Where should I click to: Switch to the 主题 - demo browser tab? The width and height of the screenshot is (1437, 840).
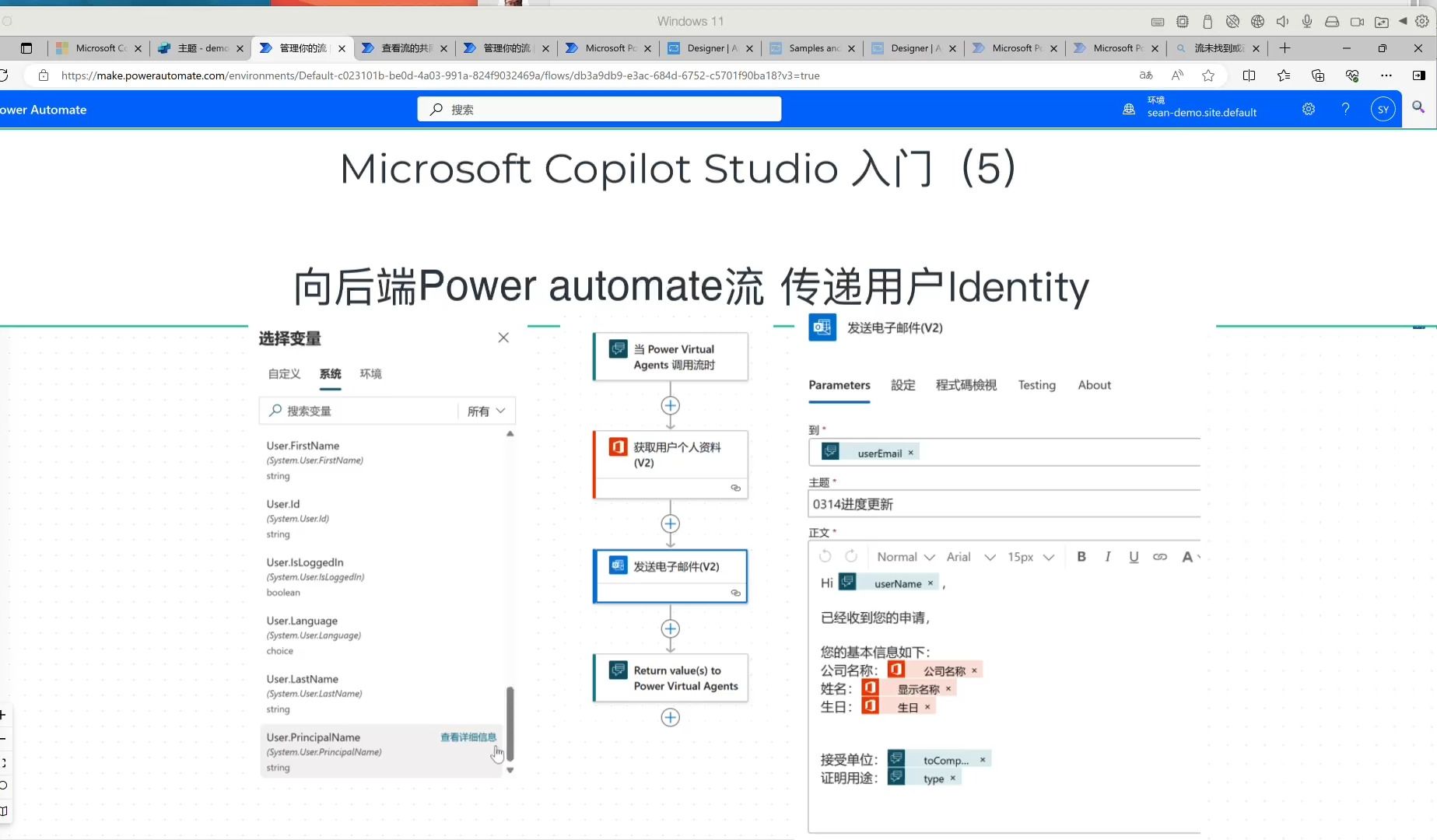click(200, 48)
